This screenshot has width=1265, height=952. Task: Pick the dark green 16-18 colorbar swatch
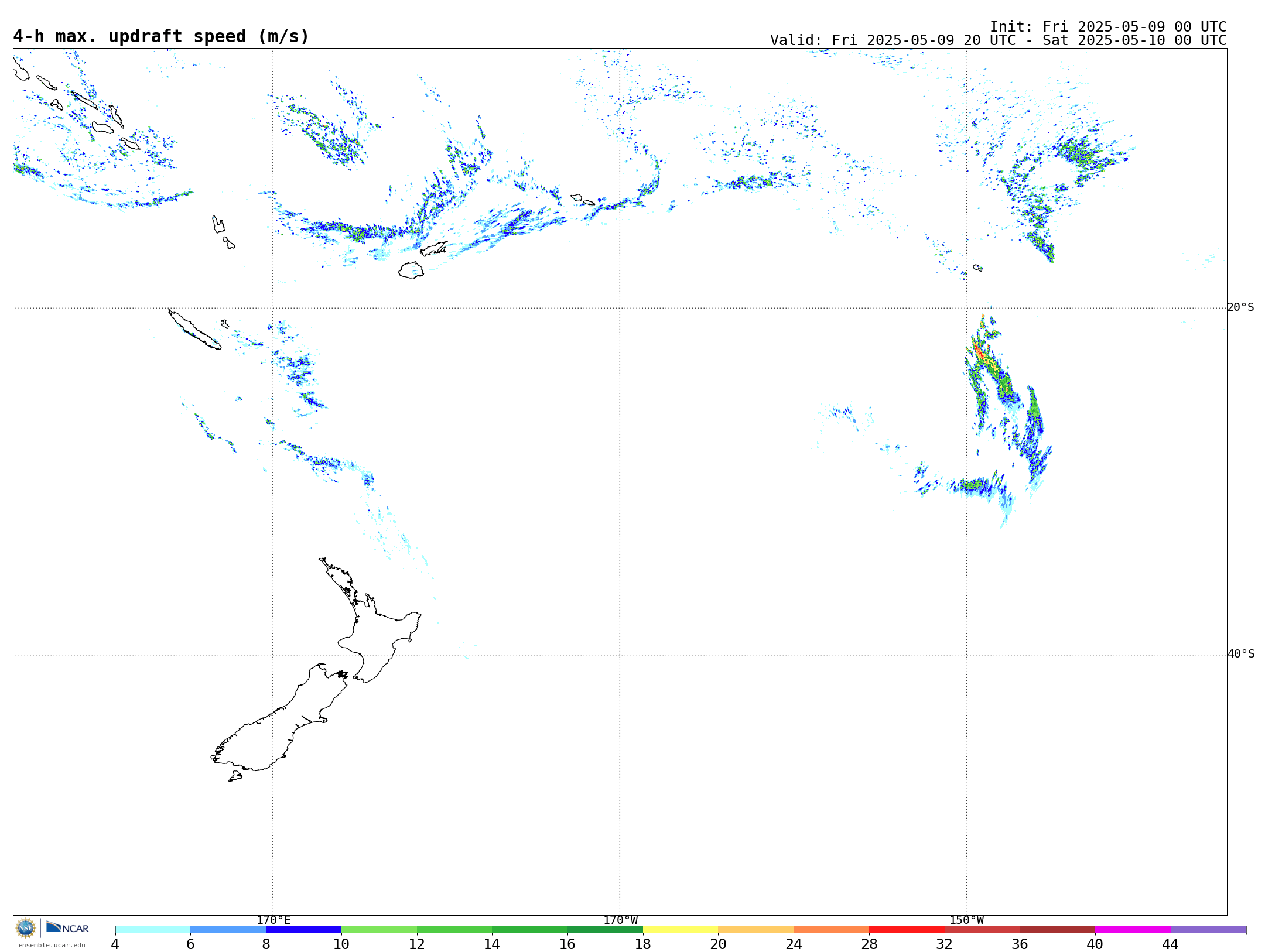pyautogui.click(x=605, y=930)
